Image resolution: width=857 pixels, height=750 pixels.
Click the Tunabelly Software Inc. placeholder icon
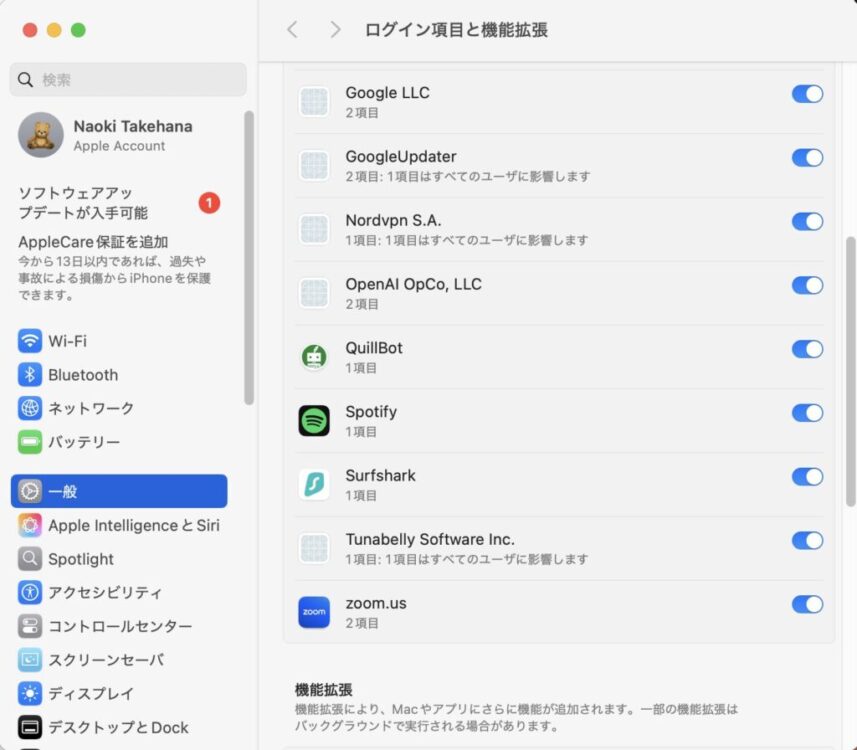click(314, 548)
